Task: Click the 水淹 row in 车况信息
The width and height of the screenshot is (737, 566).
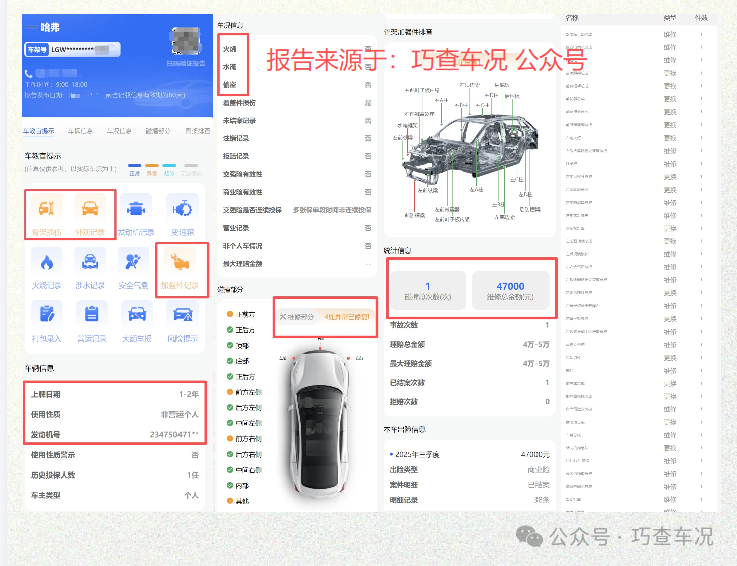Action: 297,67
